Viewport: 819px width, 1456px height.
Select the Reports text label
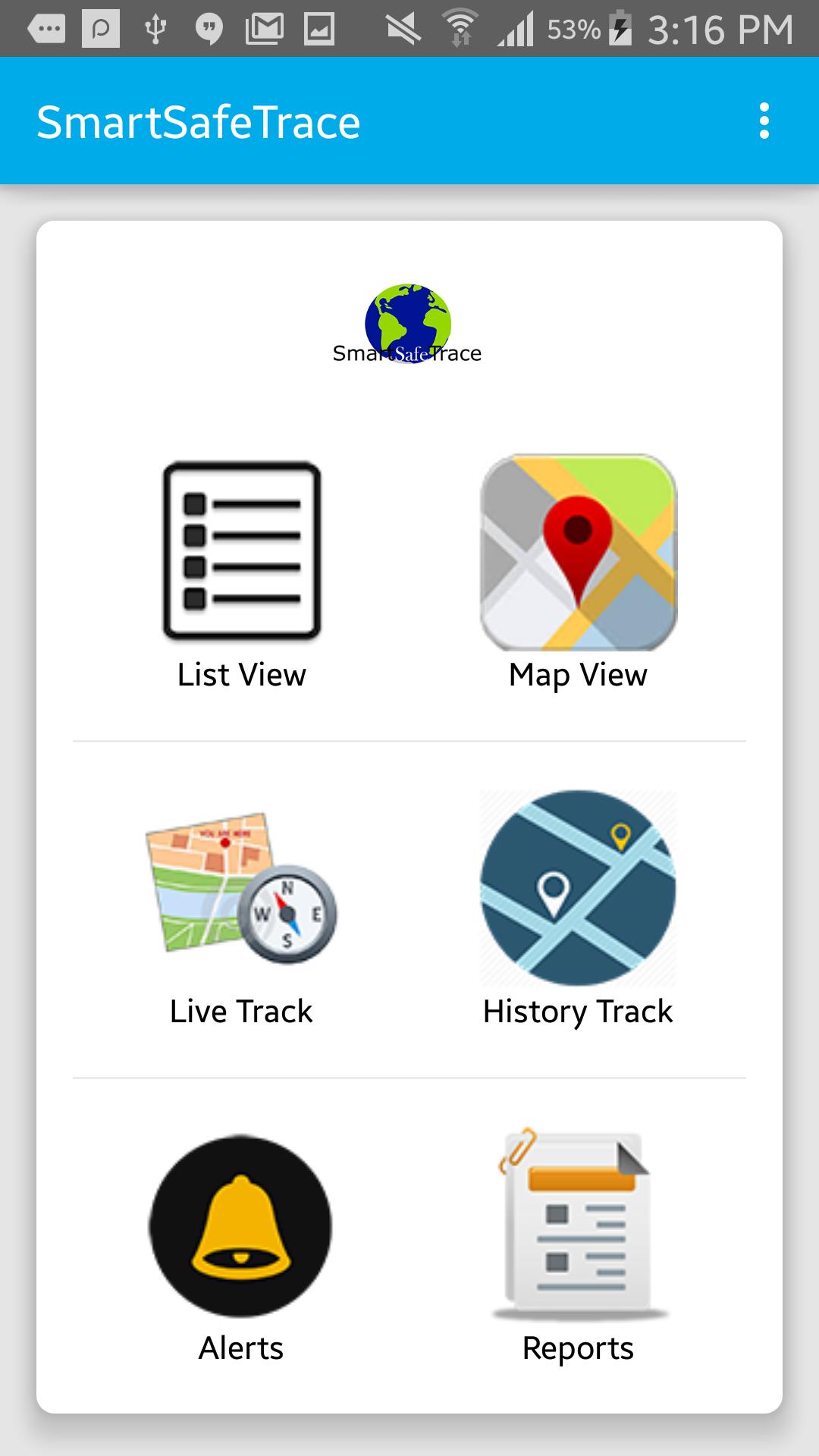point(578,1349)
